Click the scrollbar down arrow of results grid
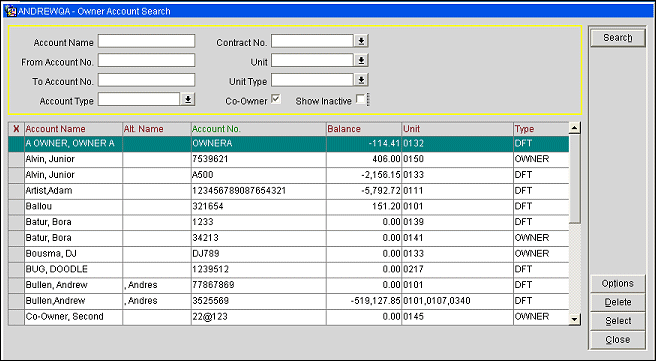The image size is (656, 361). (575, 320)
